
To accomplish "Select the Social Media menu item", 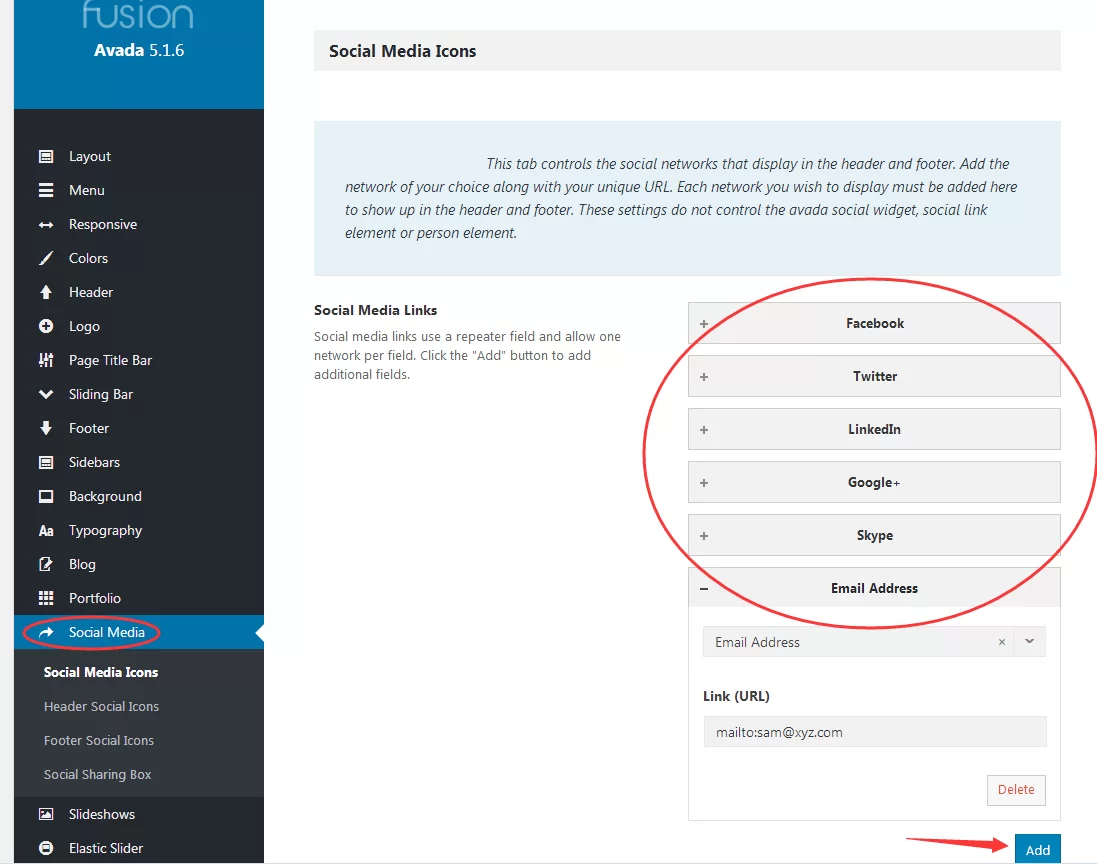I will pyautogui.click(x=139, y=632).
